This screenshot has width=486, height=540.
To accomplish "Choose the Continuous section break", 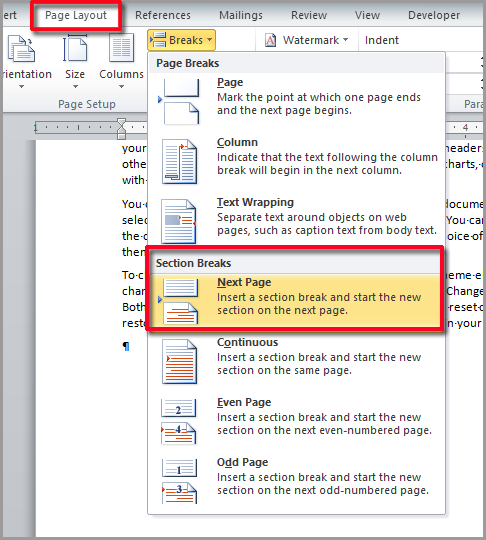I will tap(296, 357).
